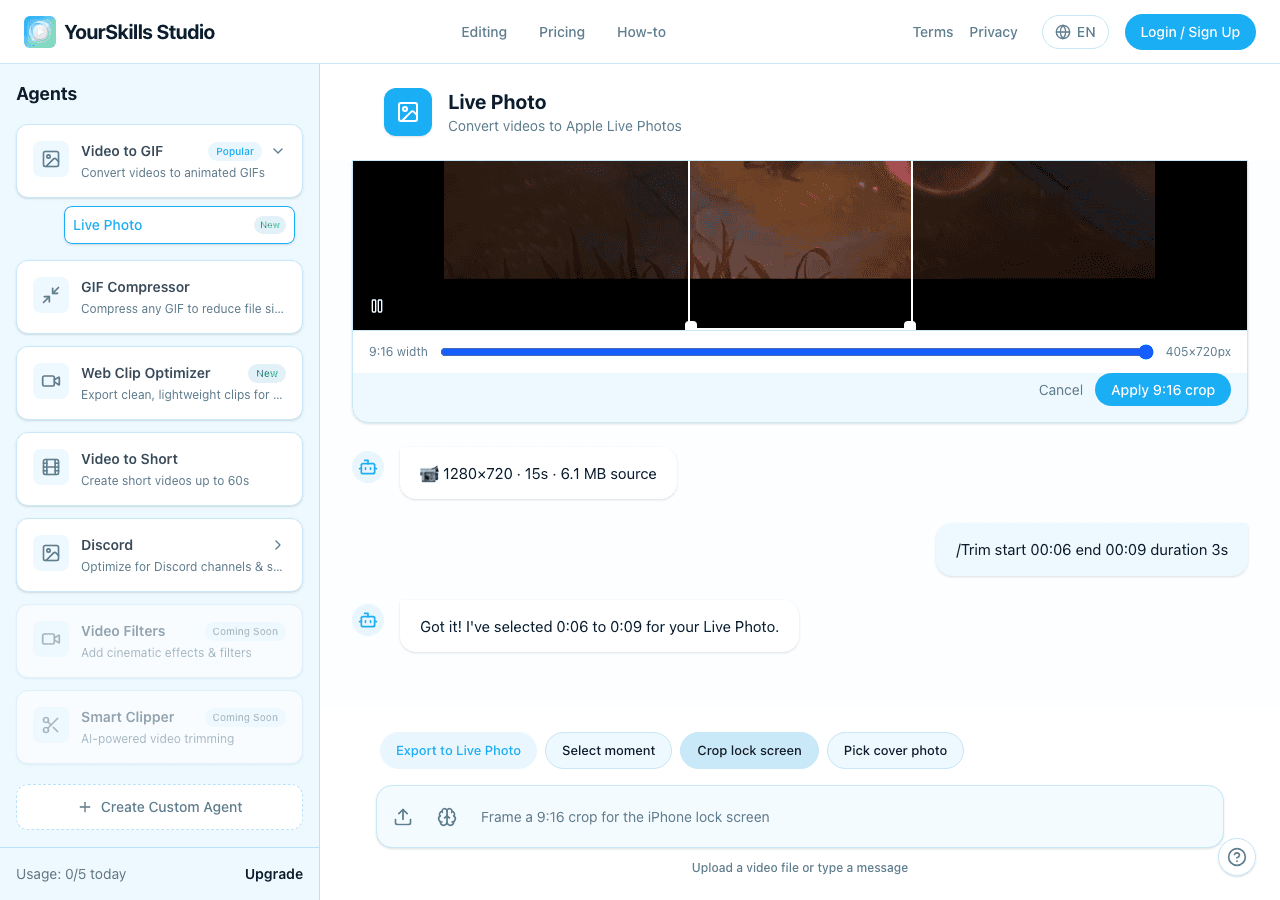This screenshot has width=1280, height=900.
Task: Click the Upgrade link
Action: 274,874
